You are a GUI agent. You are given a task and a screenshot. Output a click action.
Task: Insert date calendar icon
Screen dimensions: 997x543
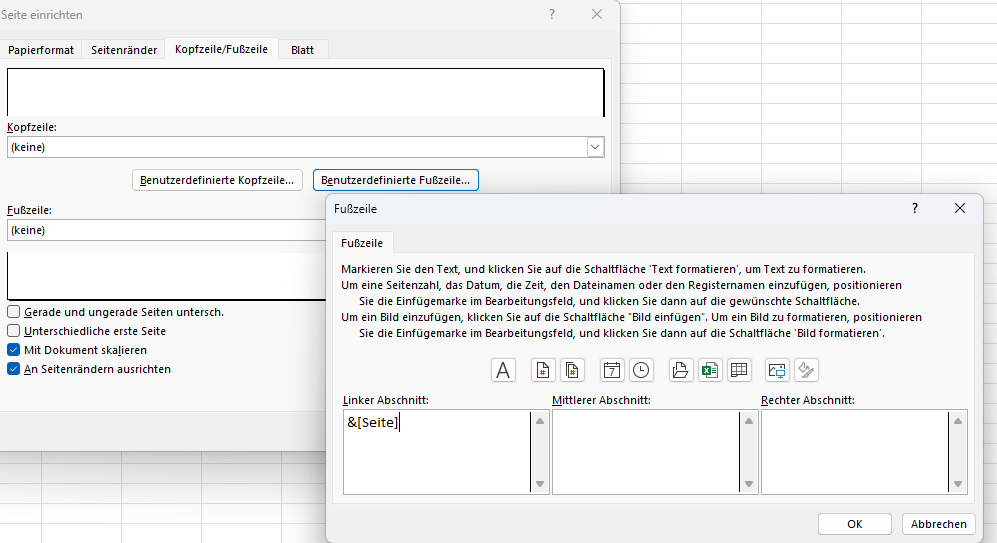(x=612, y=370)
